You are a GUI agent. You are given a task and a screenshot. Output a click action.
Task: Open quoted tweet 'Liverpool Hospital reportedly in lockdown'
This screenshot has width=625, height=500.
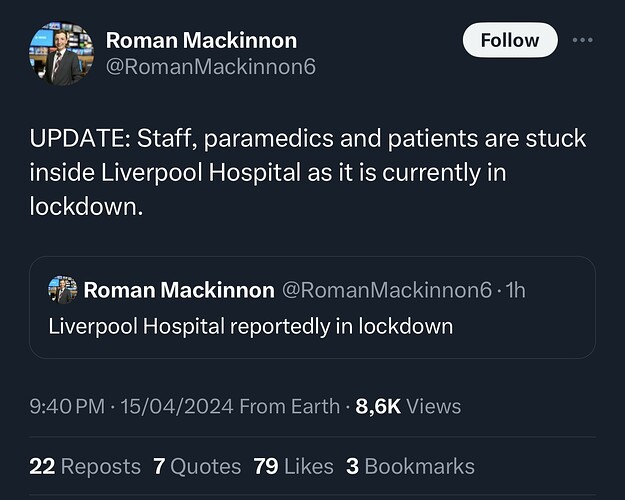point(251,326)
